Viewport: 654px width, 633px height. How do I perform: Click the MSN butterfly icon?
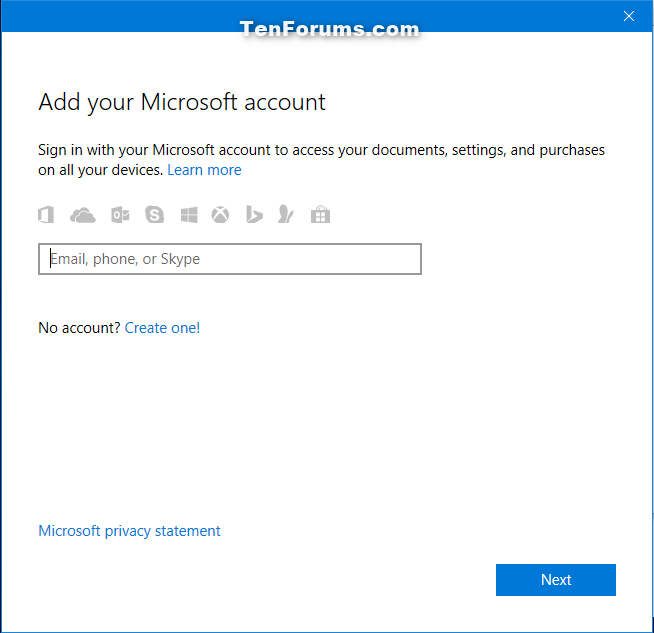pyautogui.click(x=286, y=214)
